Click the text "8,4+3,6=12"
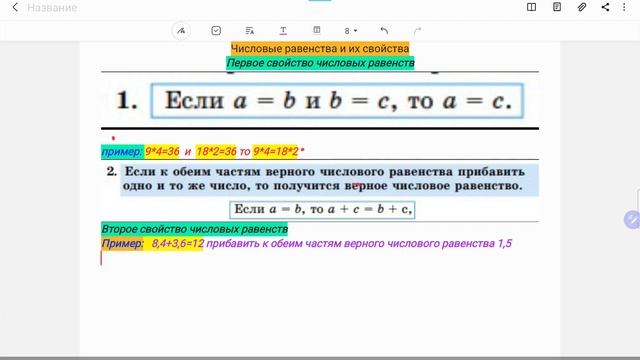Screen dimensions: 640x360 coord(178,244)
